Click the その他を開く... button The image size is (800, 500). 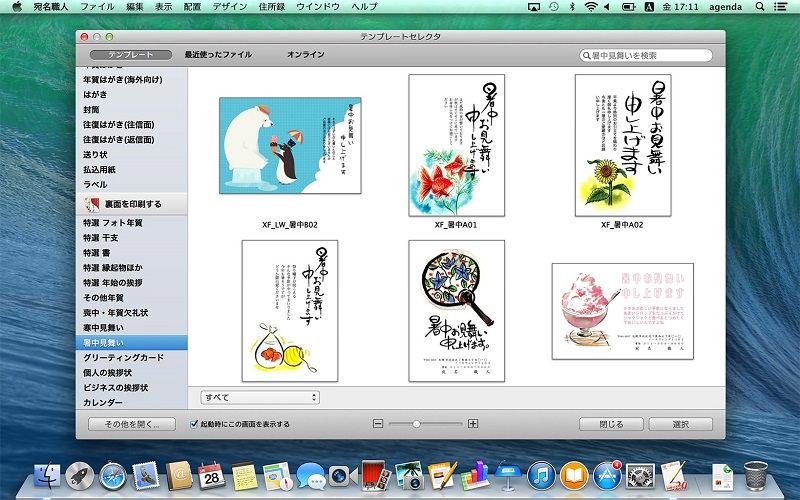click(132, 424)
